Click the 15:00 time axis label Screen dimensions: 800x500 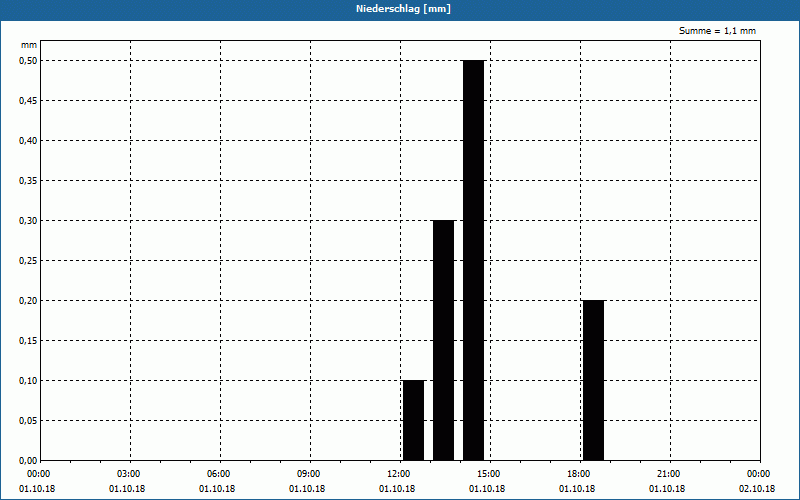491,474
